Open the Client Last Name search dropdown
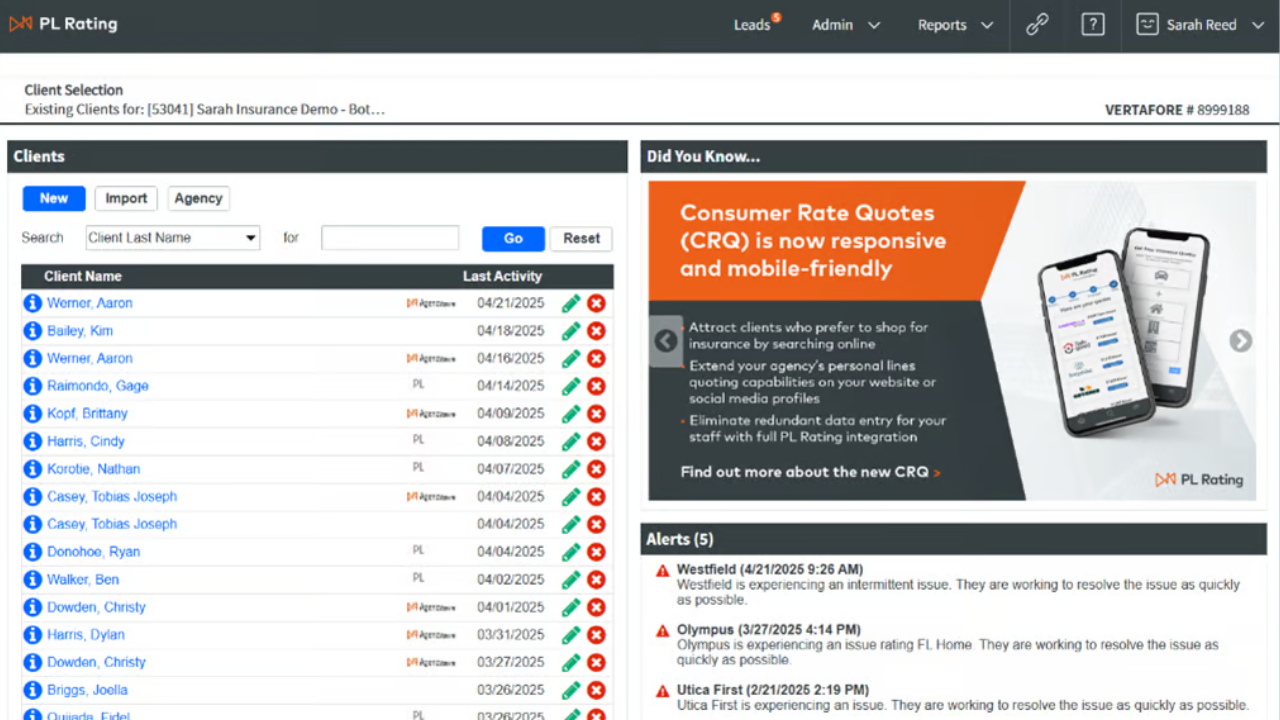1280x720 pixels. (x=172, y=238)
